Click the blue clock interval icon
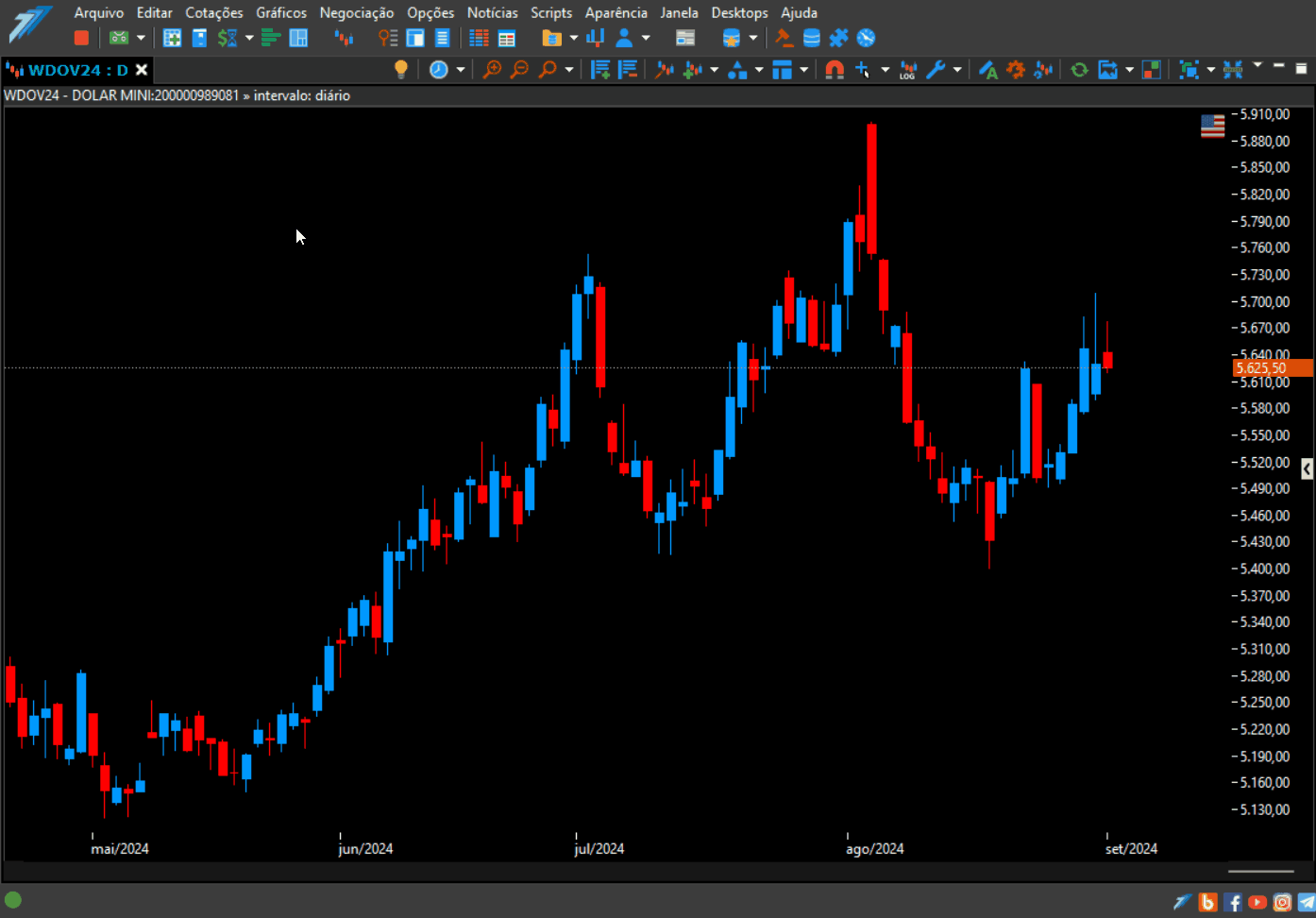 [439, 69]
